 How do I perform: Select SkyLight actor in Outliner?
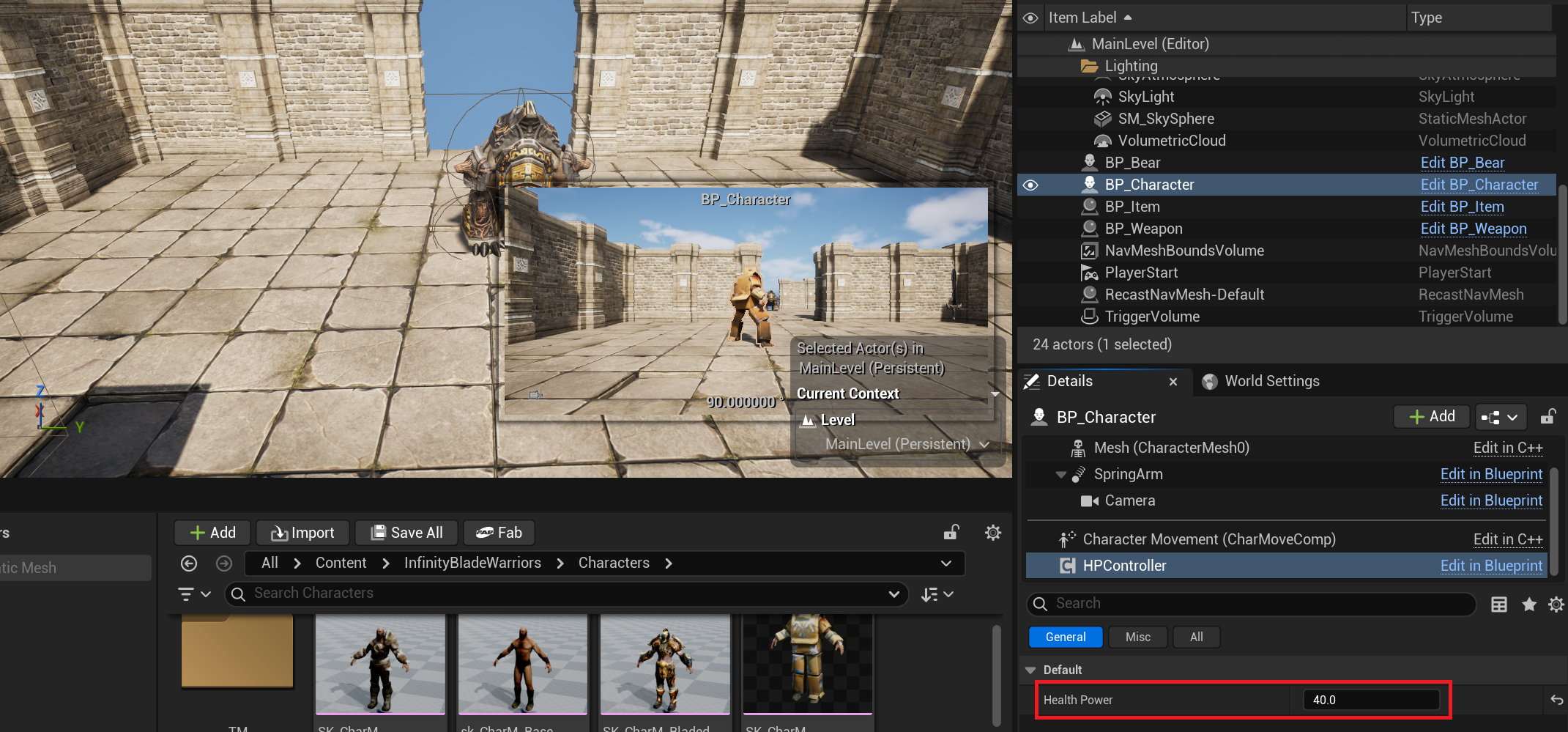1146,97
